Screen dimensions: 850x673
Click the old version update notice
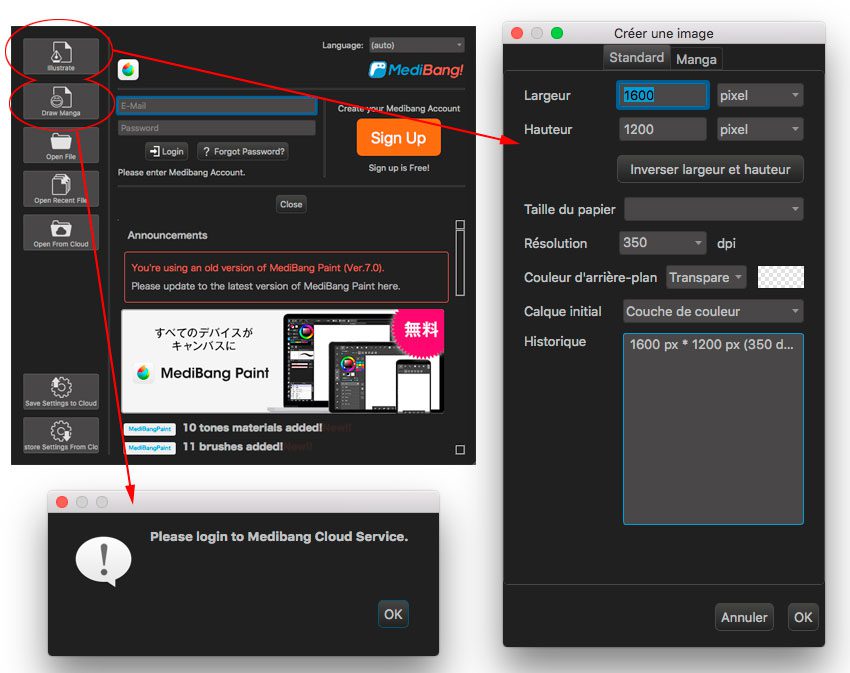click(286, 277)
